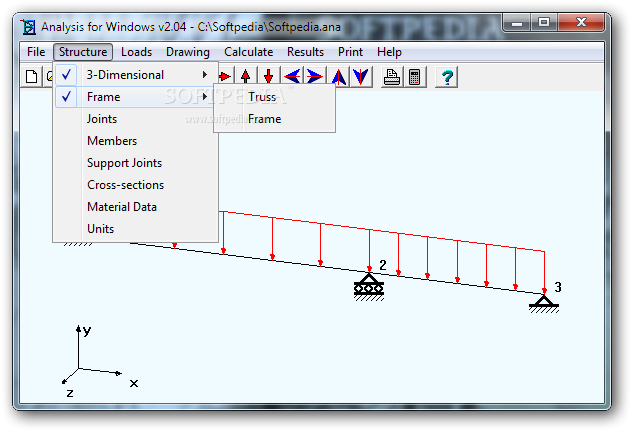Open the Print menu
The height and width of the screenshot is (431, 632).
(x=350, y=52)
